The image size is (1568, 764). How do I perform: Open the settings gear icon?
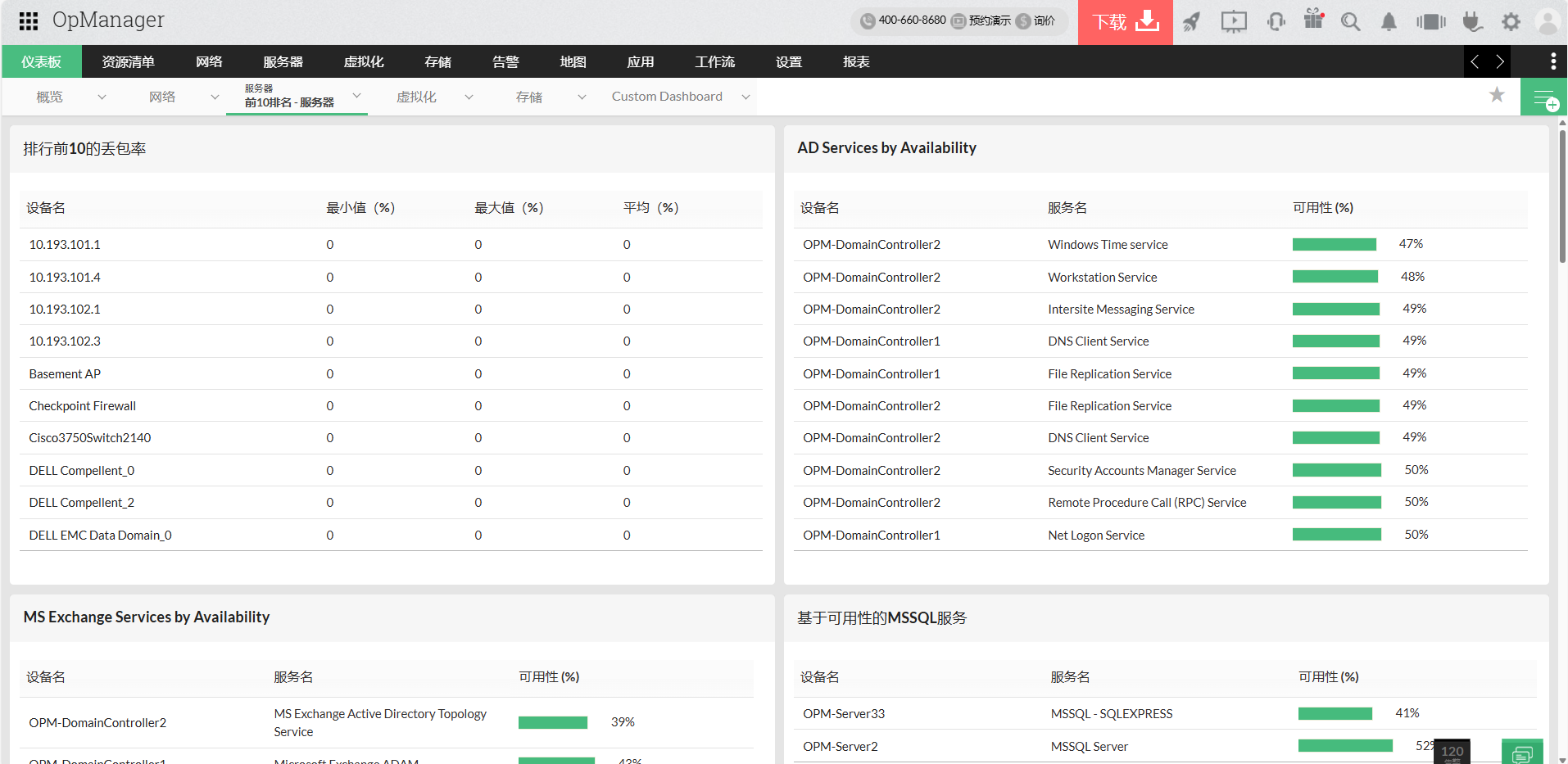1511,21
